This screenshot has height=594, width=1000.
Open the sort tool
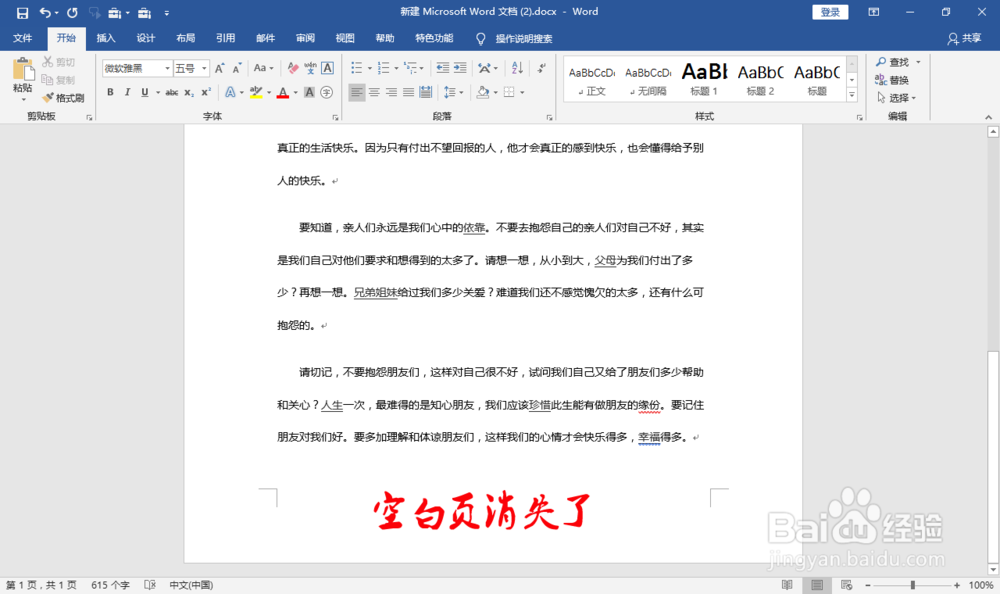click(x=516, y=68)
